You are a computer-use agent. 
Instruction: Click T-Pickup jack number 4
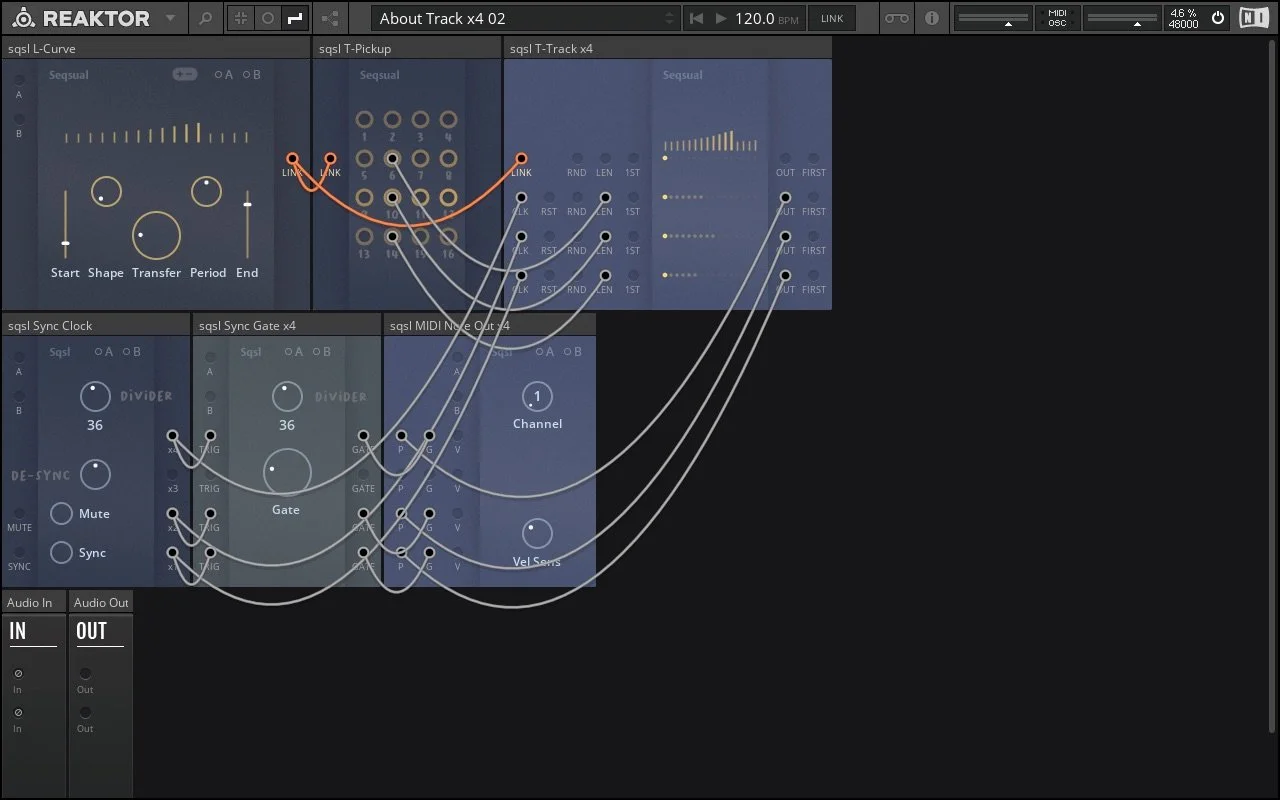coord(448,120)
